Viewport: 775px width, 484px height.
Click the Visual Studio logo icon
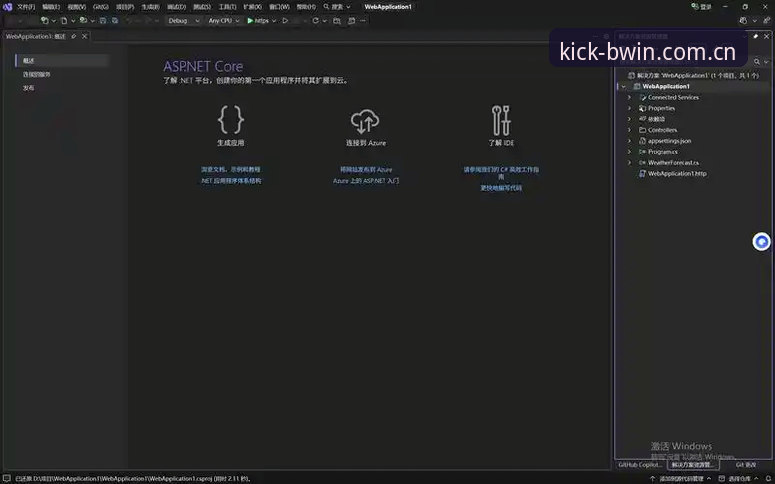7,7
